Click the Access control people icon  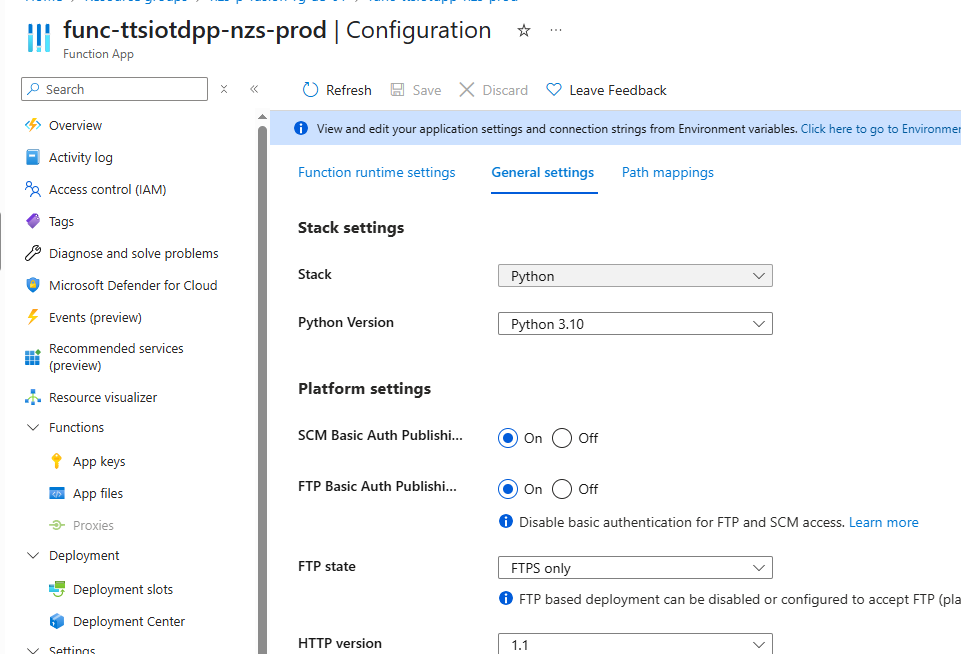coord(33,189)
